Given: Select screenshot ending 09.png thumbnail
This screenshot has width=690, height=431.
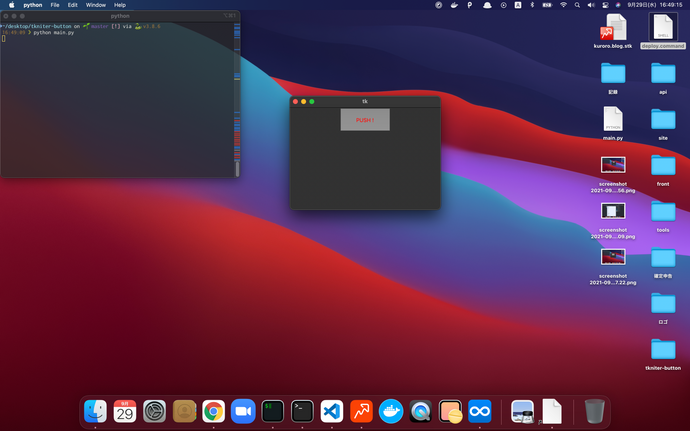Looking at the screenshot, I should (613, 211).
